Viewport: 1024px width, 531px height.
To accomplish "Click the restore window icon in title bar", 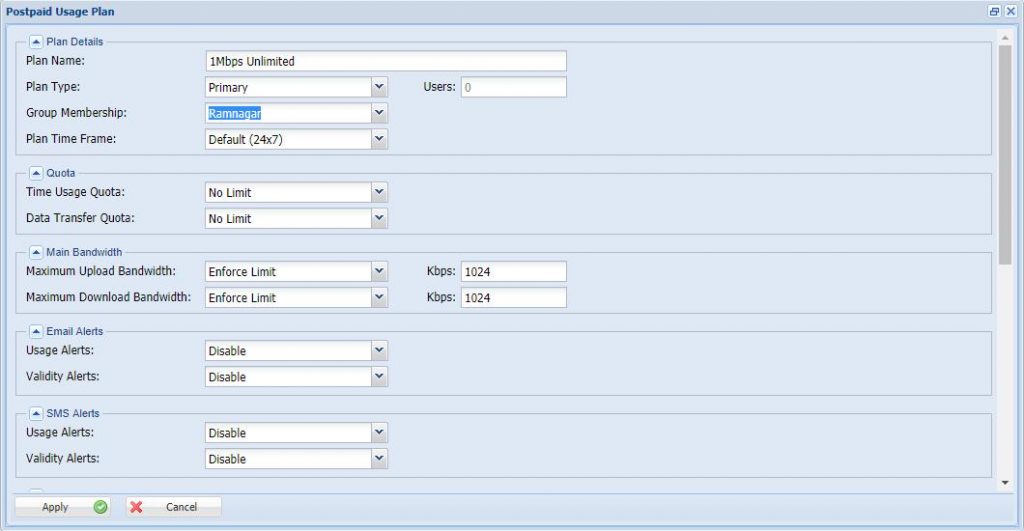I will pyautogui.click(x=994, y=11).
